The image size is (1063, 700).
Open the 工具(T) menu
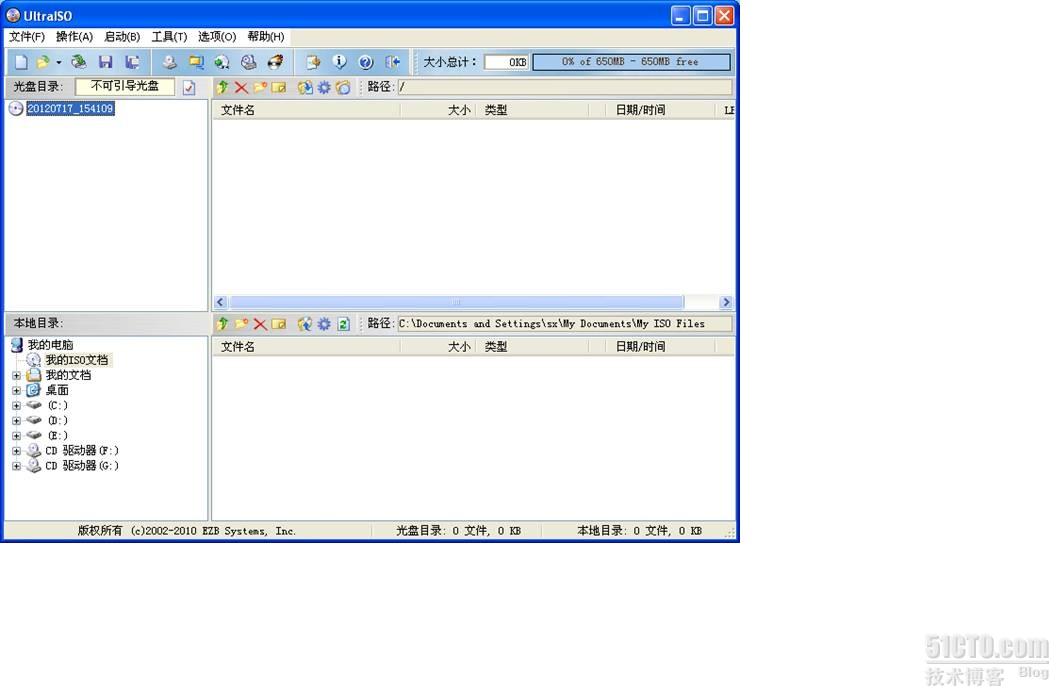(x=169, y=37)
